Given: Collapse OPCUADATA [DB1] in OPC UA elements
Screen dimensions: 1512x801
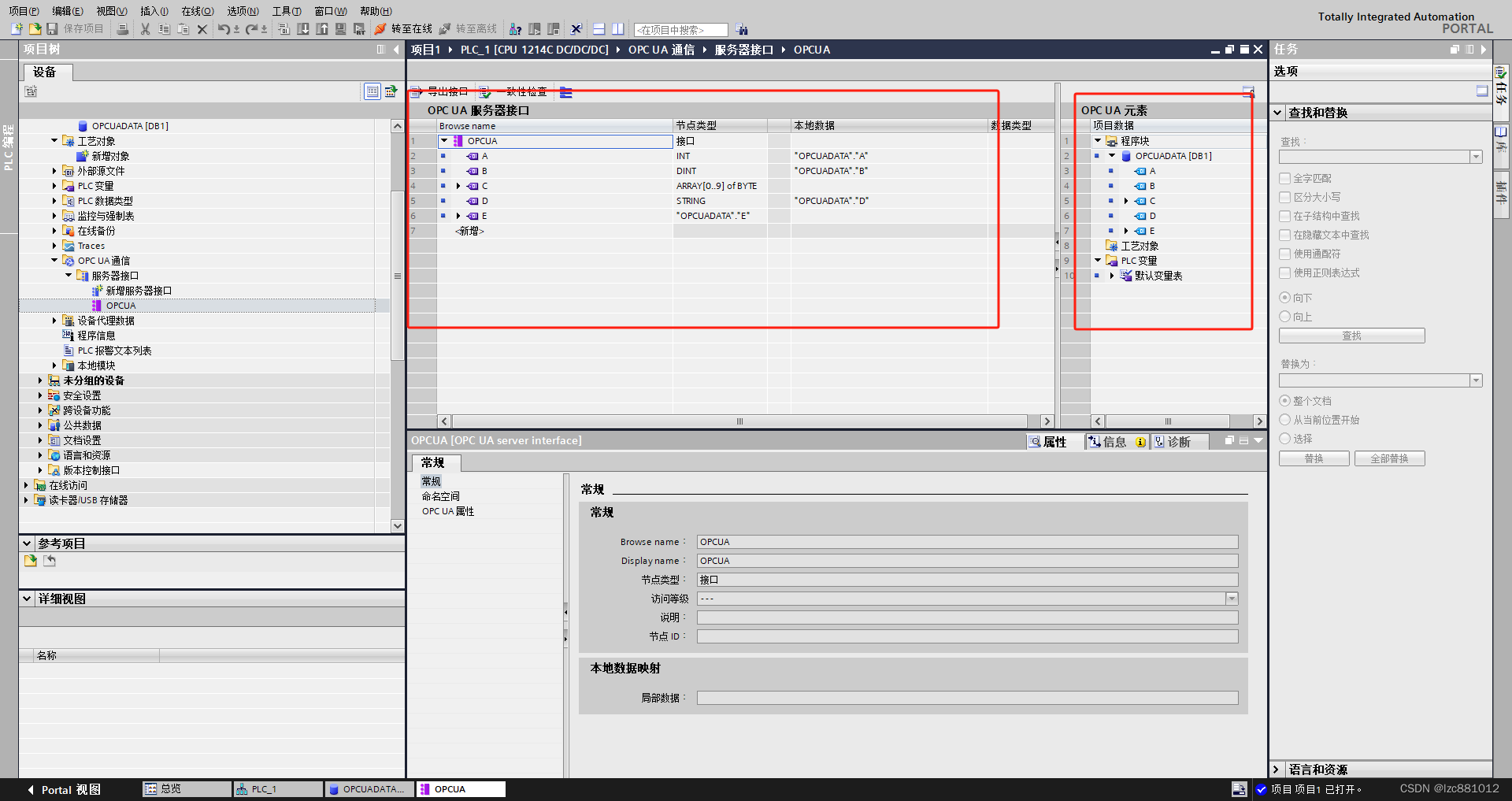Looking at the screenshot, I should (x=1112, y=156).
